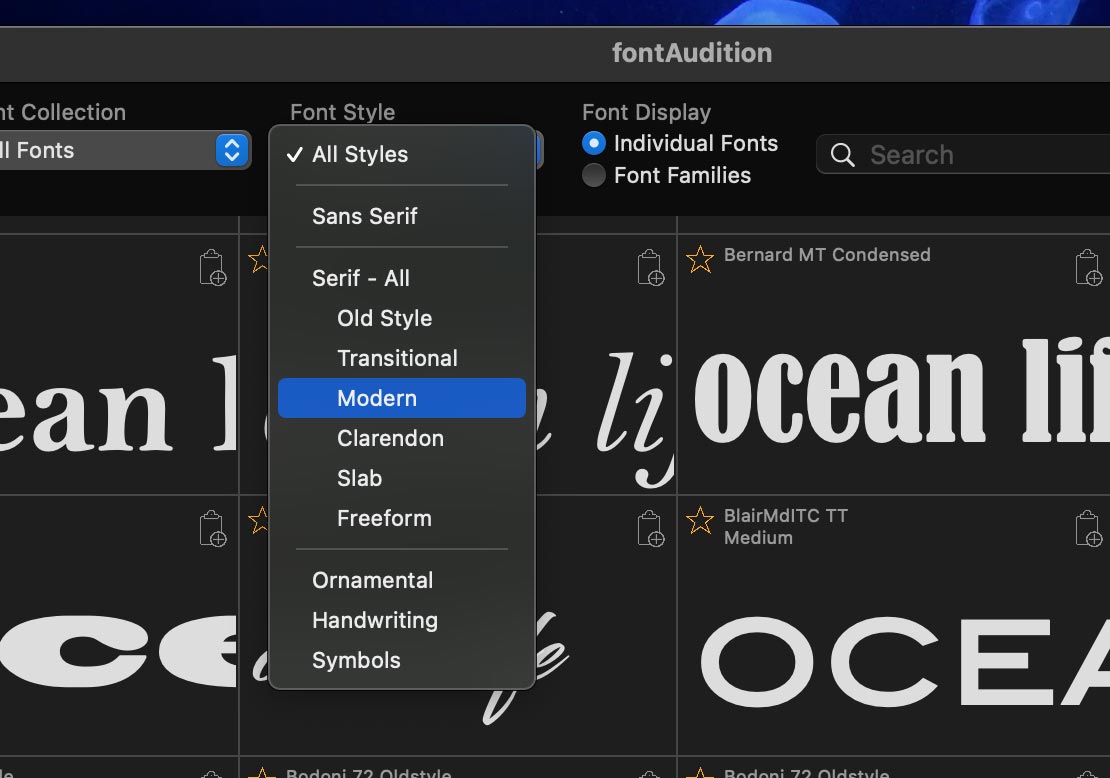Screen dimensions: 1110x778
Task: Favorite BlairMdITC TT Medium with its star
Action: [x=700, y=520]
